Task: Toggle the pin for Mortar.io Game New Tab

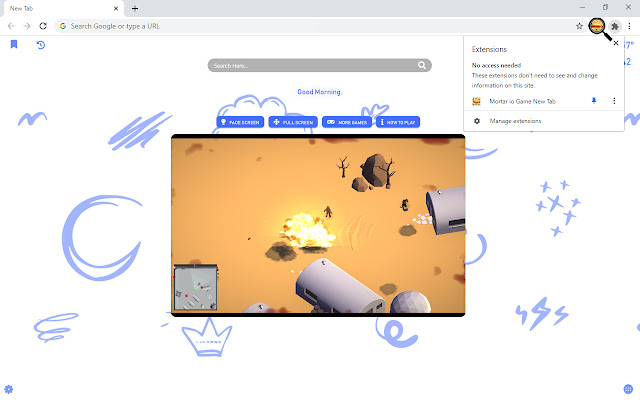Action: [x=594, y=101]
